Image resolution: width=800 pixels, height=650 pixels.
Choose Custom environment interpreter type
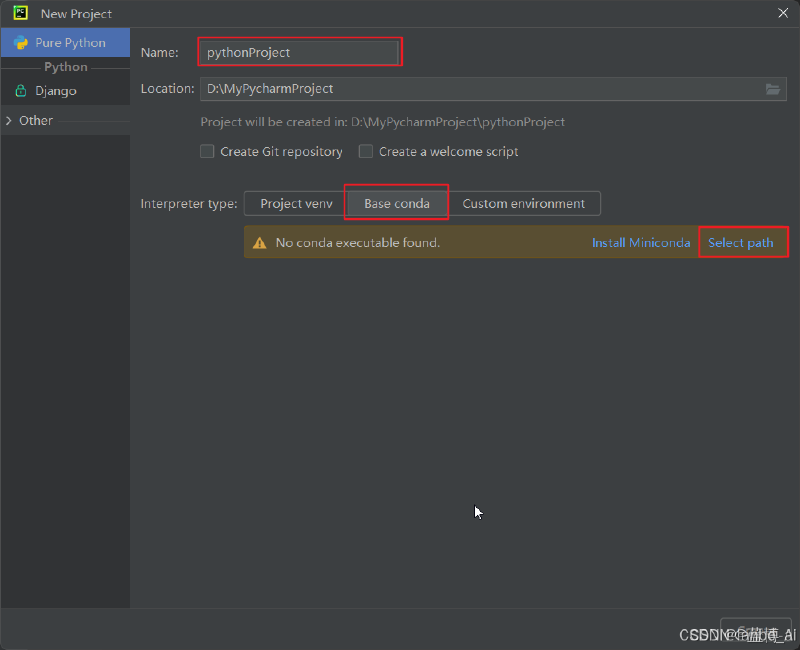(523, 204)
